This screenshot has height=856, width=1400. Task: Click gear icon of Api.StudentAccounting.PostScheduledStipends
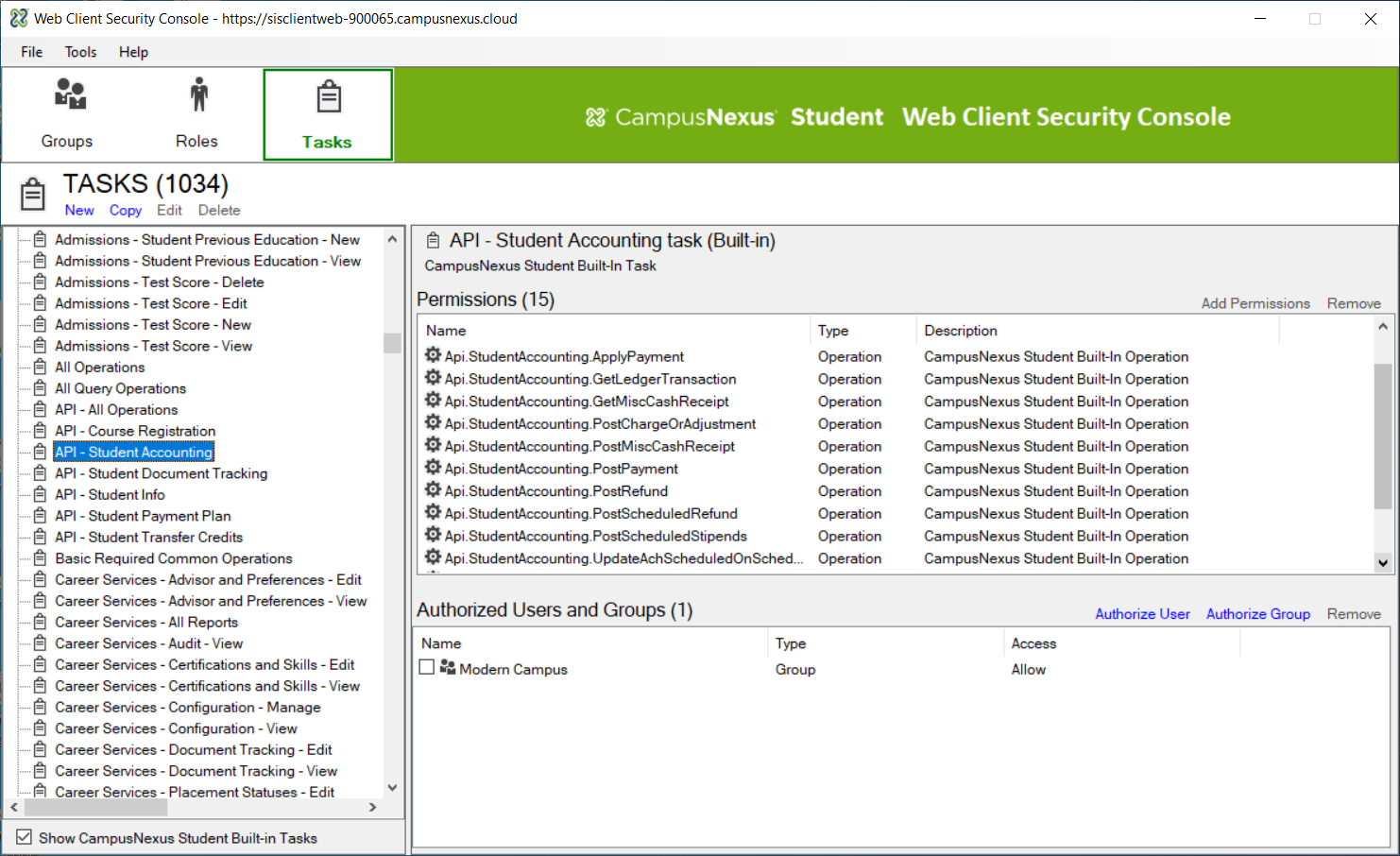[433, 535]
